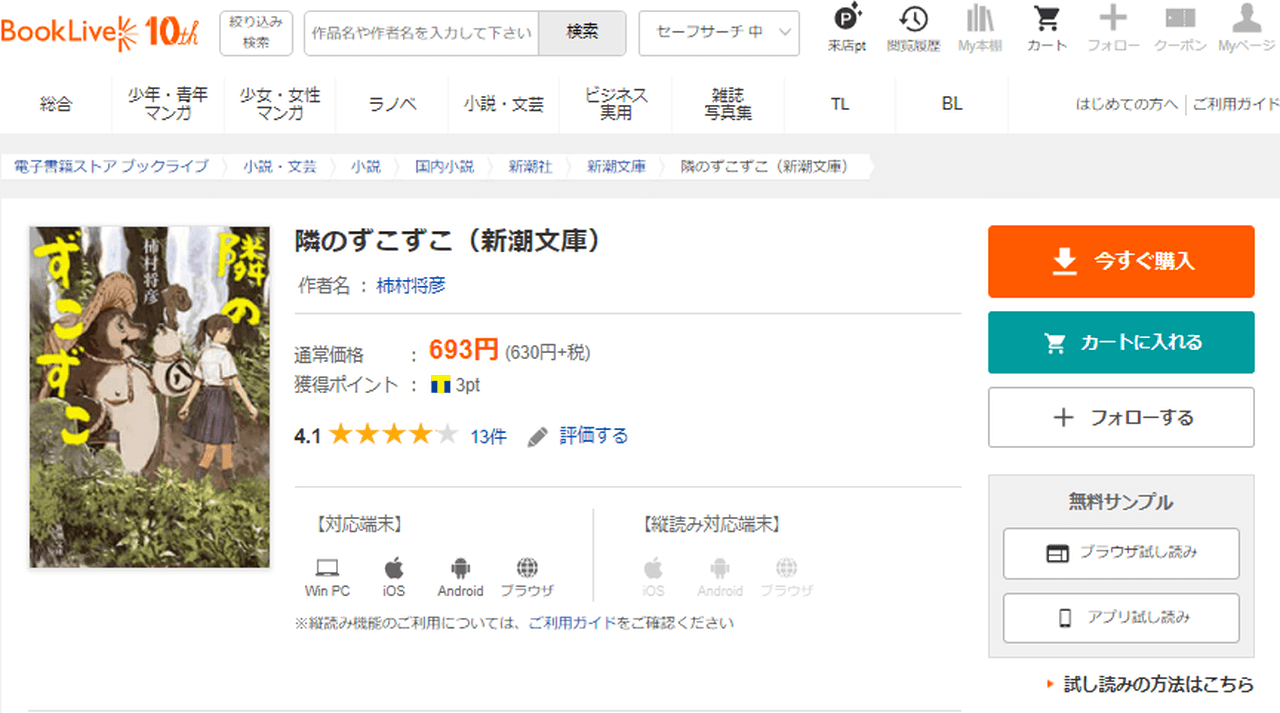
Task: Click the カート shopping cart icon
Action: coord(1046,27)
